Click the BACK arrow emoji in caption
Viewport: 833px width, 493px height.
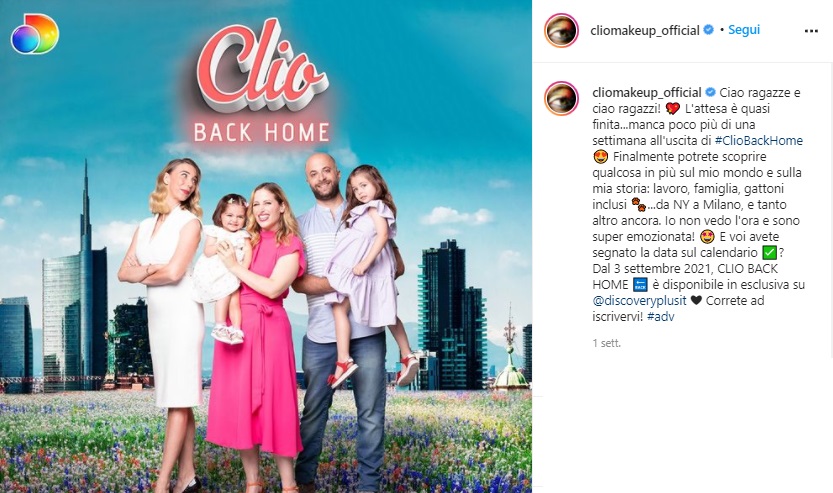[x=639, y=285]
